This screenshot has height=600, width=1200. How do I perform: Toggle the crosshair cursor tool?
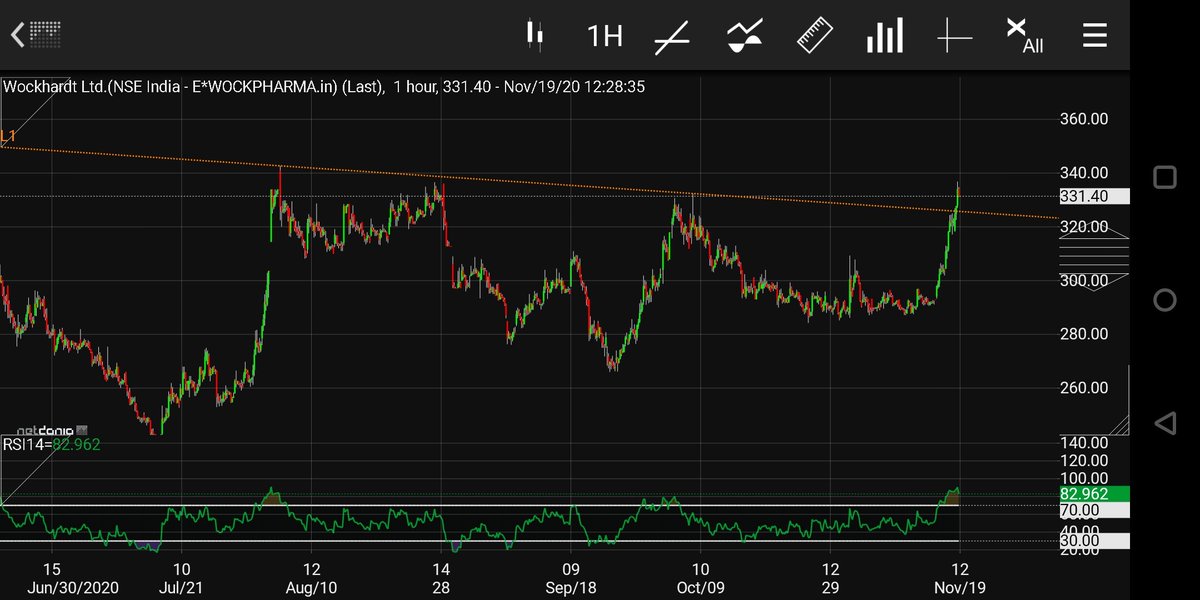pyautogui.click(x=954, y=37)
